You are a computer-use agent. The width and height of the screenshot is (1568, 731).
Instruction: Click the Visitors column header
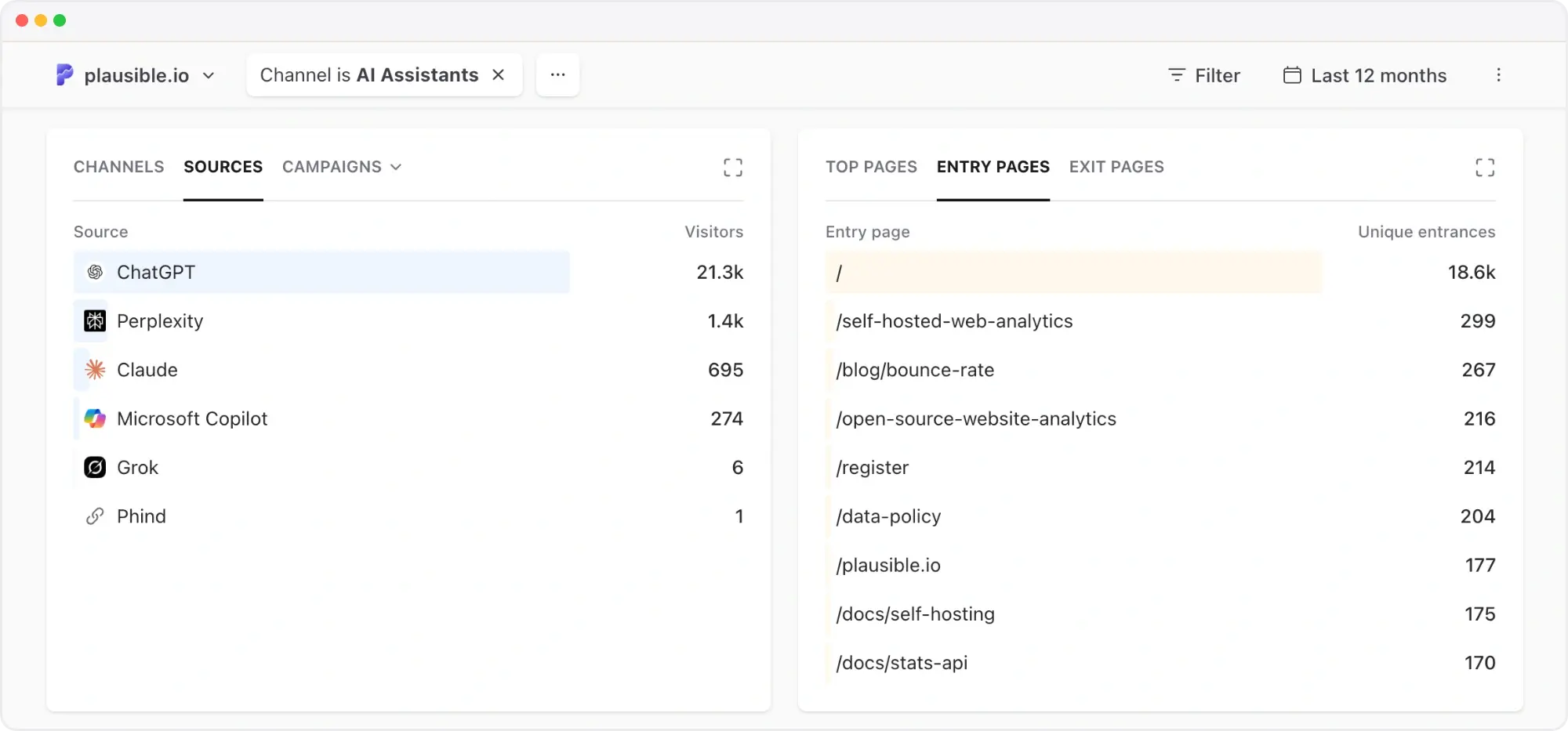713,232
